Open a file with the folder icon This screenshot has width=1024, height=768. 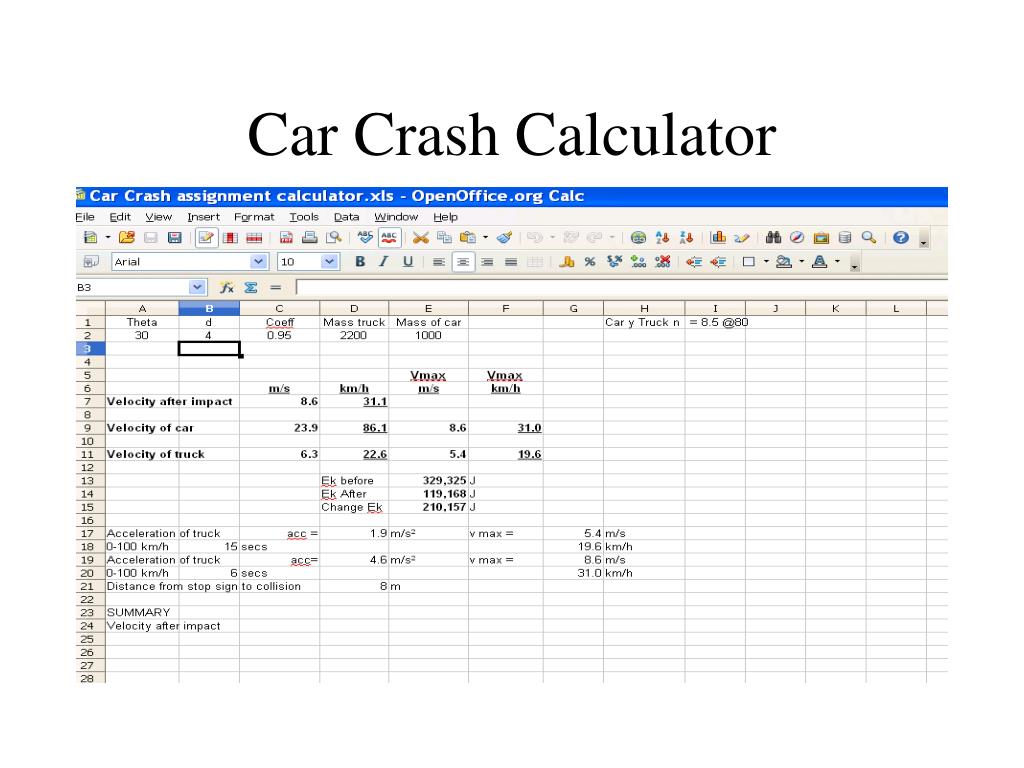(127, 238)
